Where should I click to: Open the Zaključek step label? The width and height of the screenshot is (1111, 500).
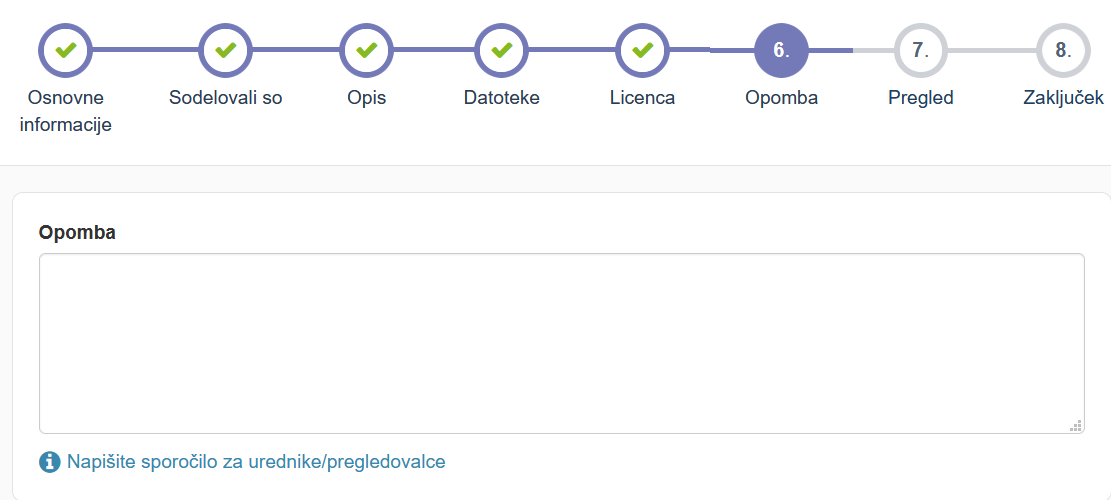(1064, 98)
